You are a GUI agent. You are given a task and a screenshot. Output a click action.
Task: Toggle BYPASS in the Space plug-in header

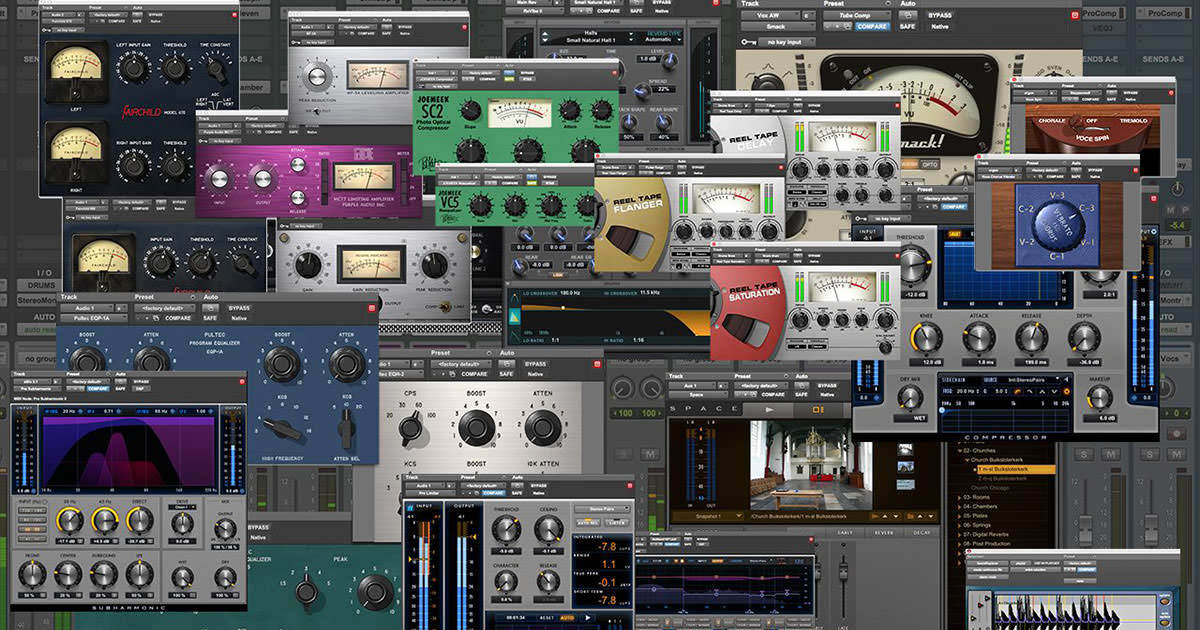pos(827,385)
